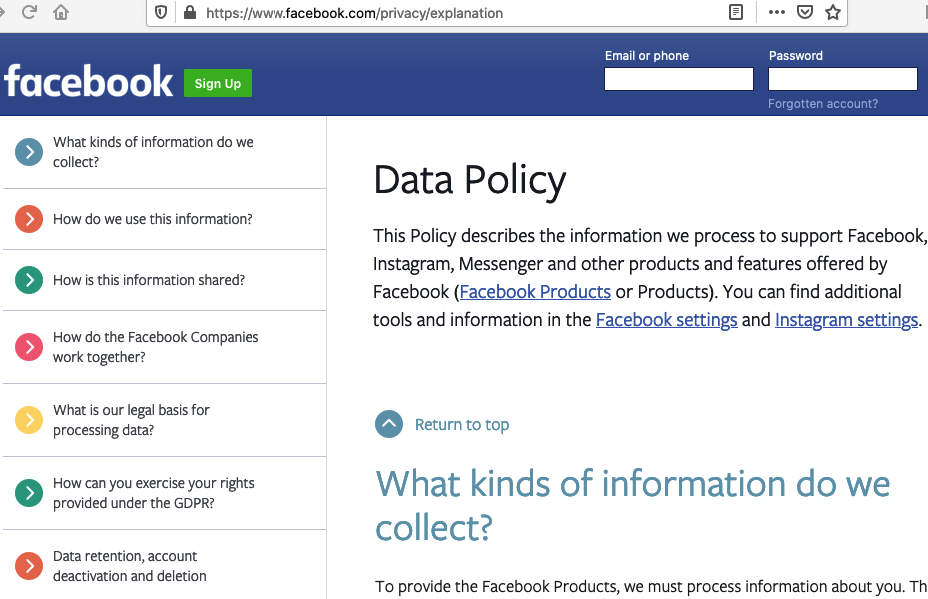Open the page actions three-dots menu
Screen dimensions: 928x599
point(776,12)
